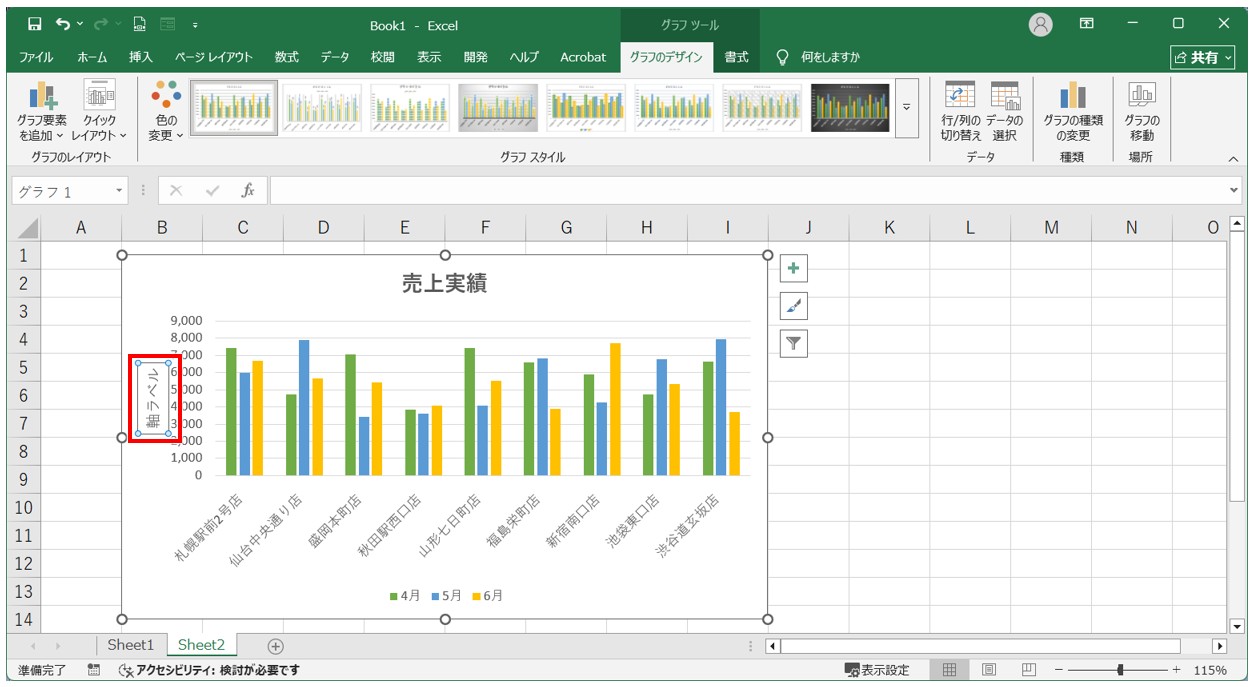Viewport: 1252px width, 687px height.
Task: Click the Select All corner triangle
Action: 28,228
